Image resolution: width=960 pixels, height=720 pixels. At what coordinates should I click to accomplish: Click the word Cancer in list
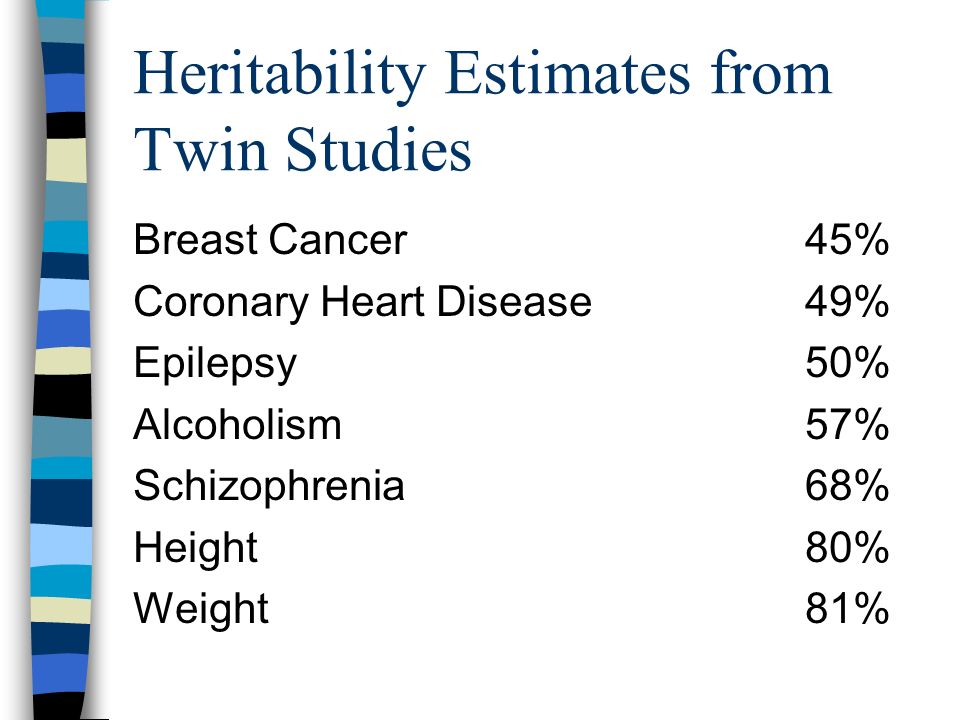[337, 239]
